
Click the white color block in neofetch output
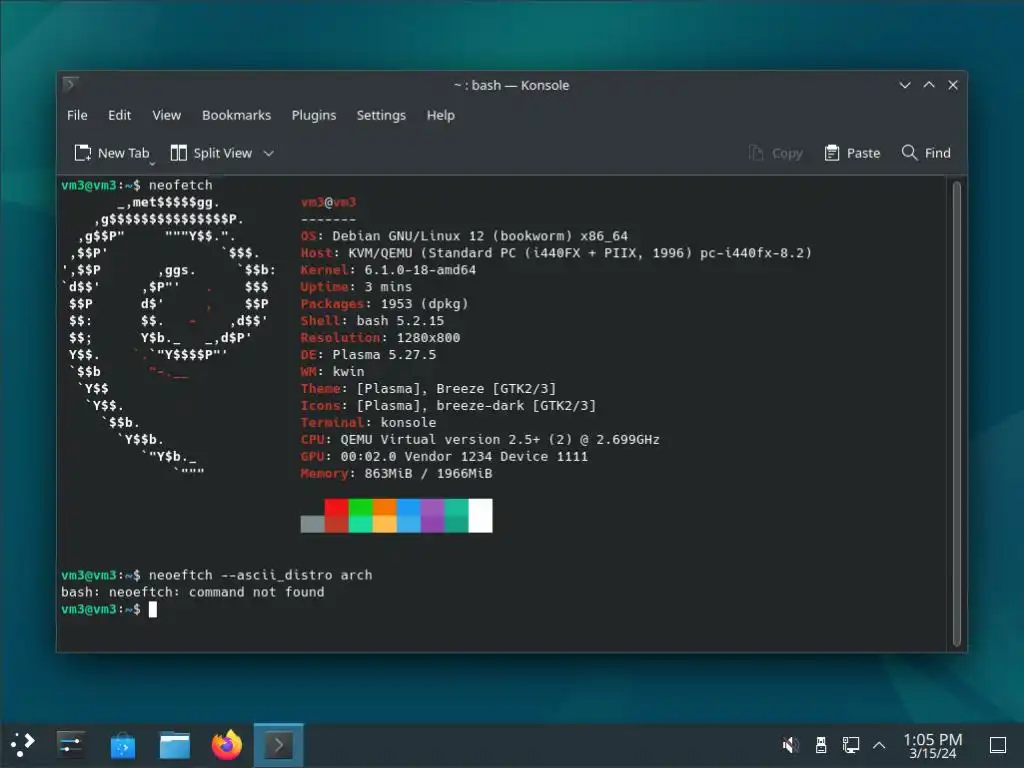click(481, 516)
